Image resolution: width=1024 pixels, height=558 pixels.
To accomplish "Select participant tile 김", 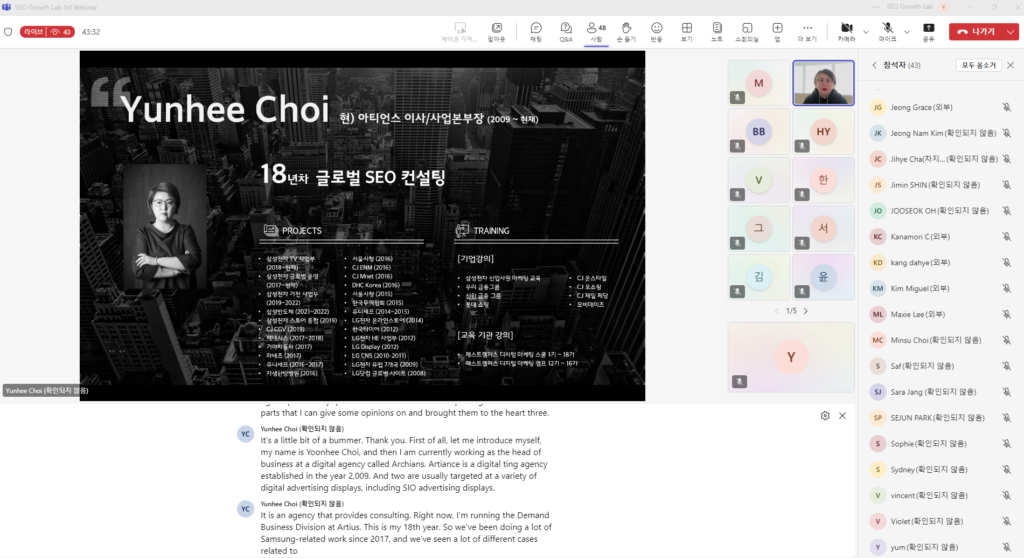I will coord(759,277).
